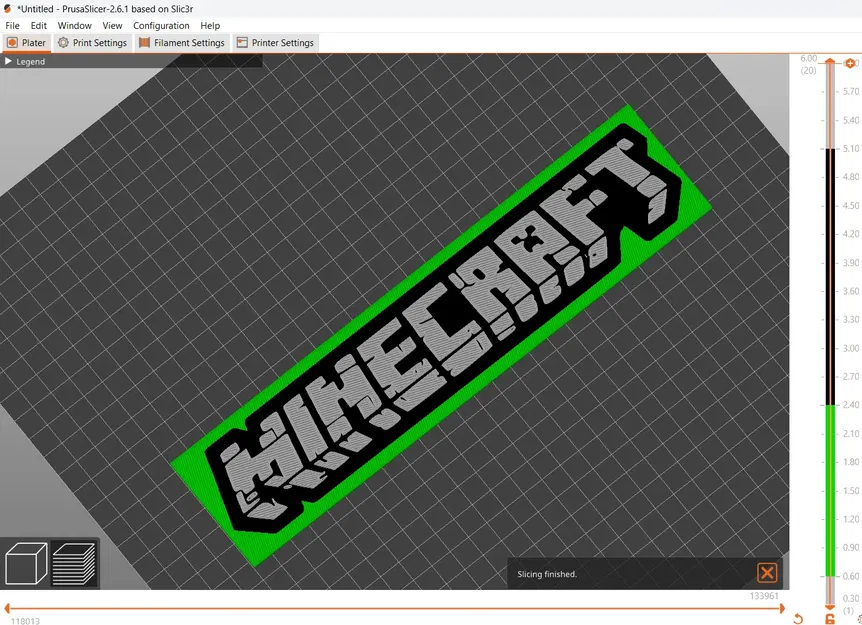Click the orange arrow atop the layer slider
Screen dimensions: 862x625
[830, 63]
